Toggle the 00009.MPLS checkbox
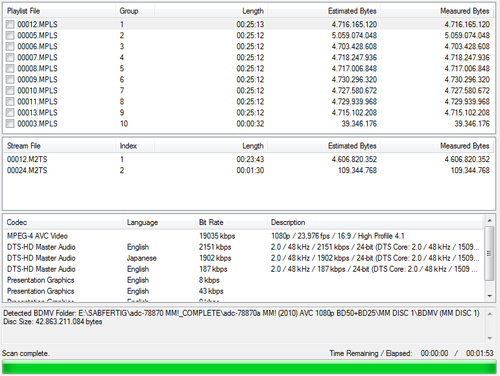This screenshot has height=376, width=500. 10,79
